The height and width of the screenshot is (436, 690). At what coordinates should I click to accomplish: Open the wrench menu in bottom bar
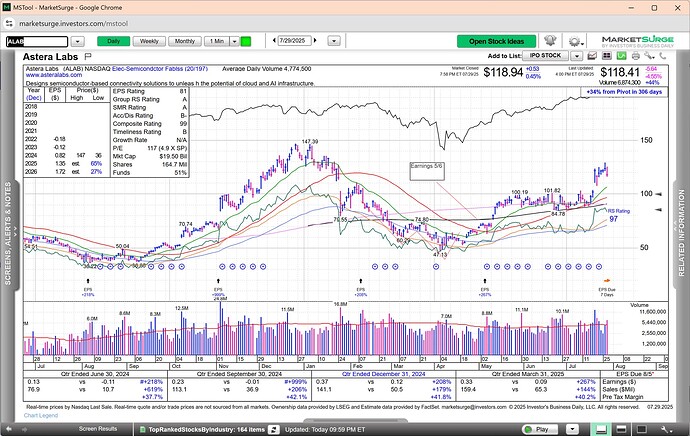coord(666,429)
